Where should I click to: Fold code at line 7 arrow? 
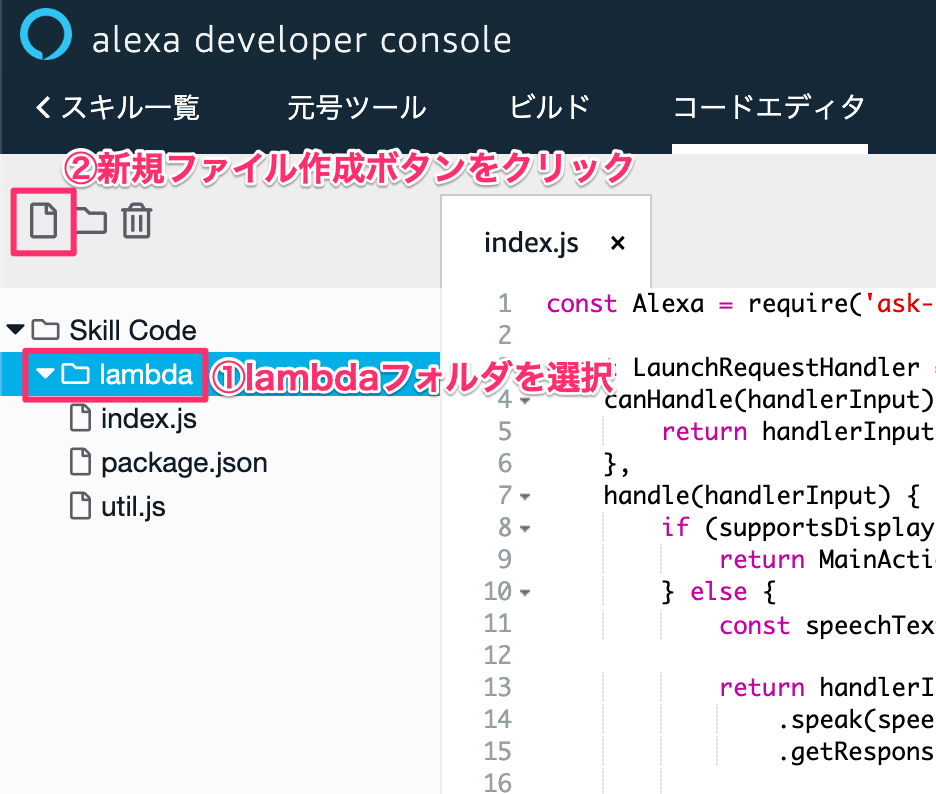pyautogui.click(x=525, y=497)
